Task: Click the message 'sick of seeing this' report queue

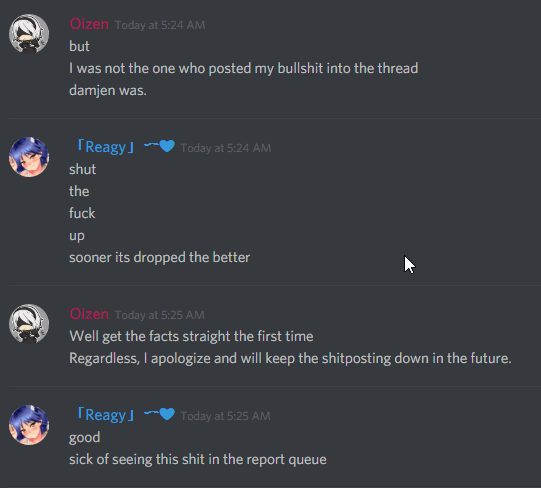Action: (x=198, y=459)
